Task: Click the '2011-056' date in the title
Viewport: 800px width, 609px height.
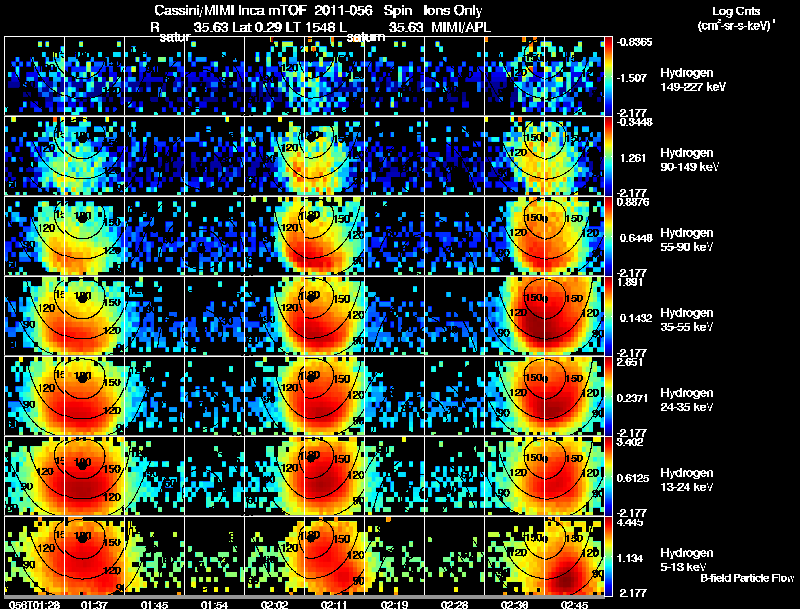Action: [x=342, y=10]
